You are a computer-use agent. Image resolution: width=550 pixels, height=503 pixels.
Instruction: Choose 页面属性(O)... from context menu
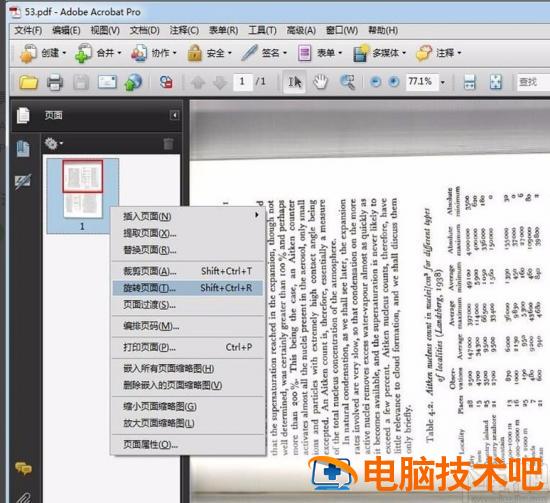tap(188, 445)
